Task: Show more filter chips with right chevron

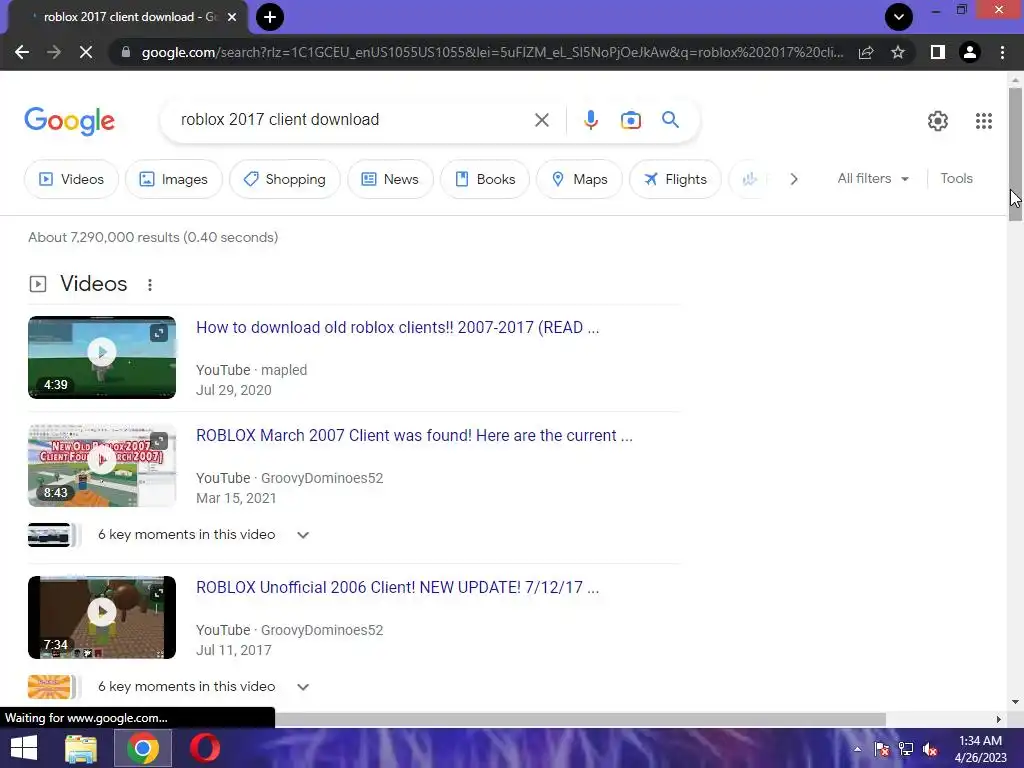Action: [x=793, y=179]
